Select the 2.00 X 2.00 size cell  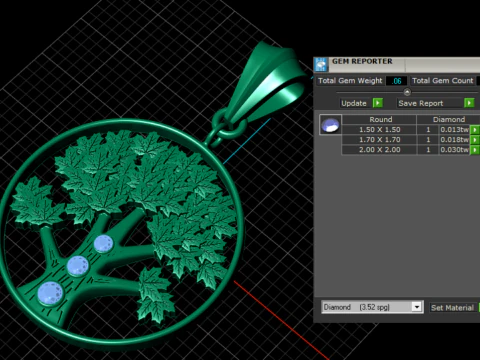pos(379,150)
